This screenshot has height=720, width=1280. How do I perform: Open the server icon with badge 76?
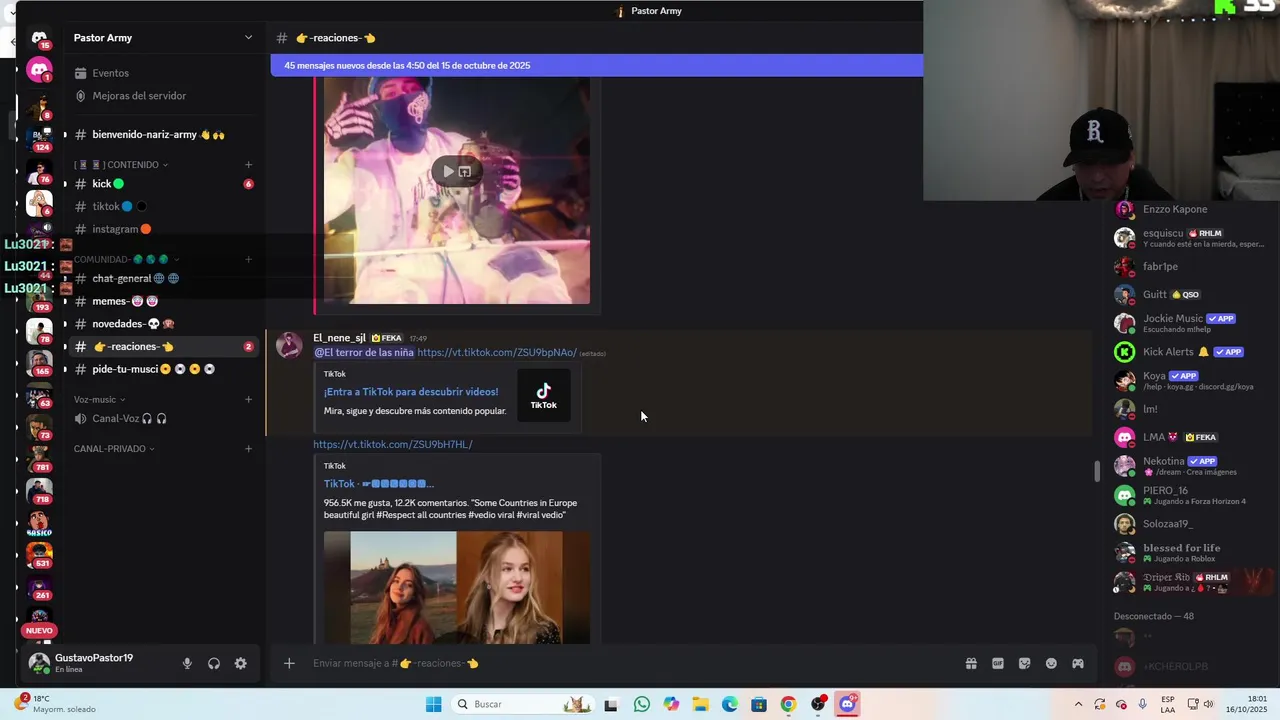pyautogui.click(x=39, y=171)
